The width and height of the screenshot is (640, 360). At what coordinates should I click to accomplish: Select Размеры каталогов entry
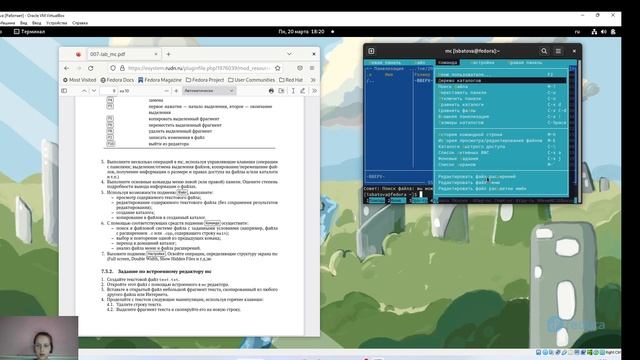(x=502, y=122)
